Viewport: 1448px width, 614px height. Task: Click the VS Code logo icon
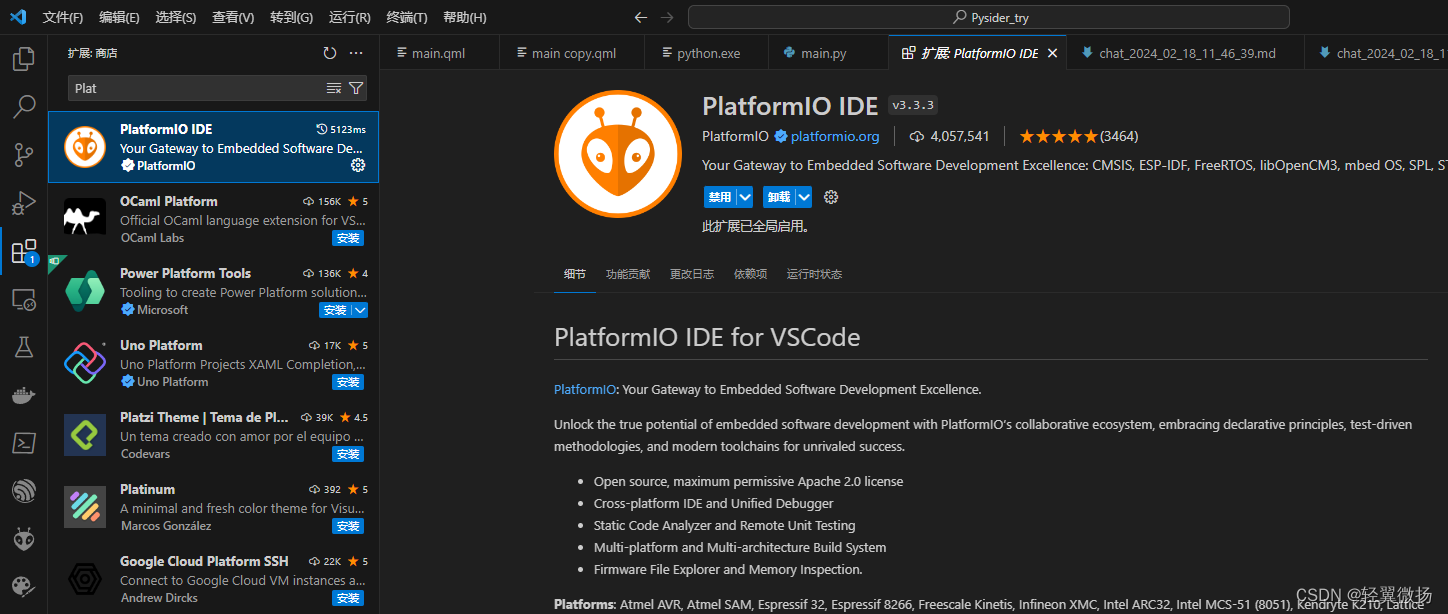pos(17,17)
